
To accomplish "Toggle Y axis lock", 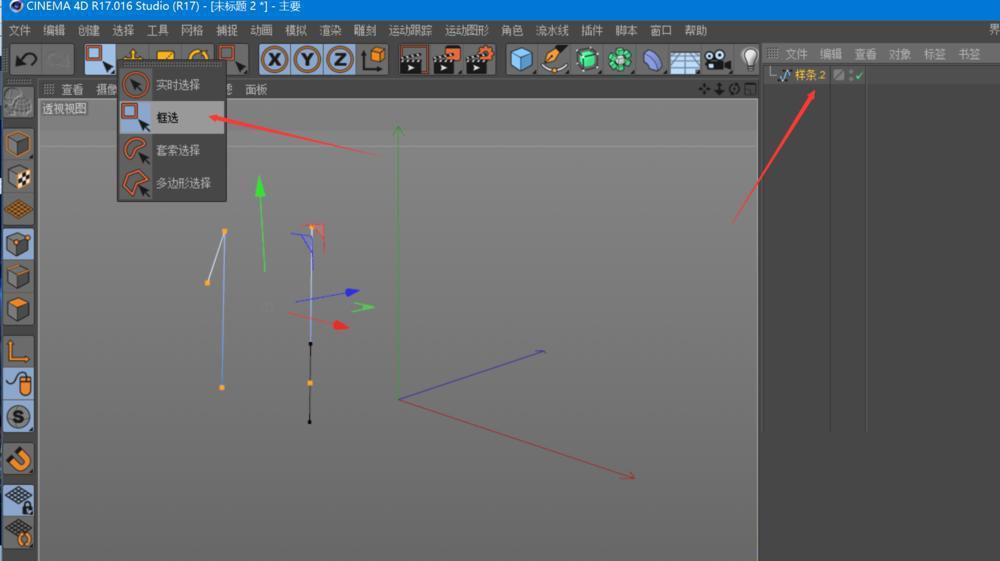I will click(x=307, y=60).
